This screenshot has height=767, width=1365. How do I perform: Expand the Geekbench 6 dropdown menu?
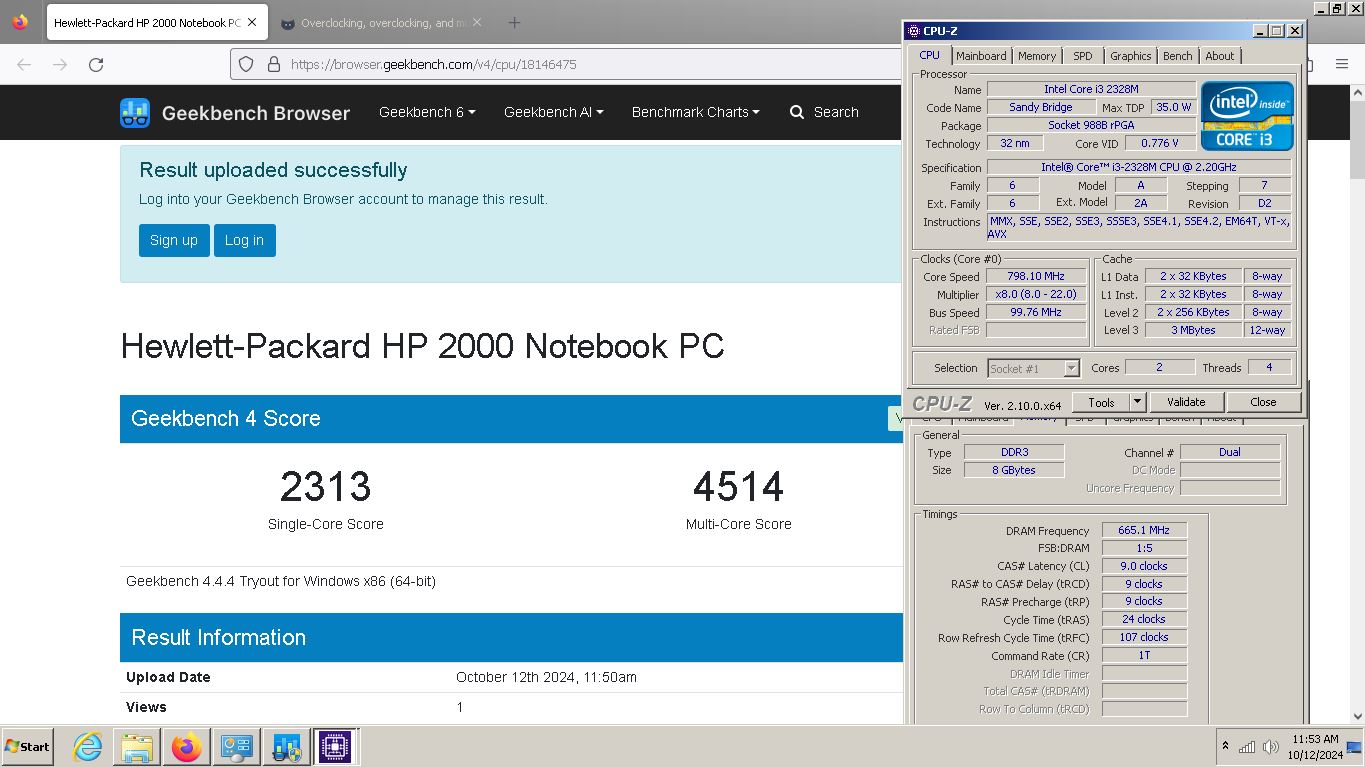(427, 112)
